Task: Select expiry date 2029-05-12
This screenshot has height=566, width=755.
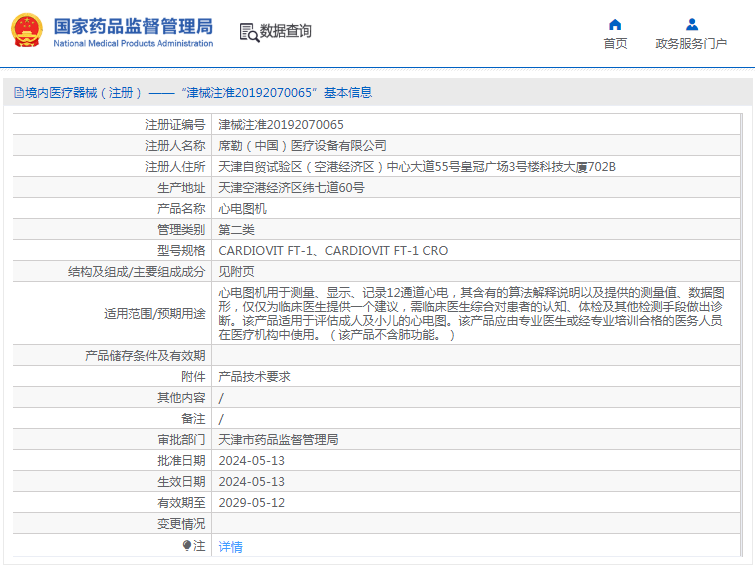Action: 252,503
